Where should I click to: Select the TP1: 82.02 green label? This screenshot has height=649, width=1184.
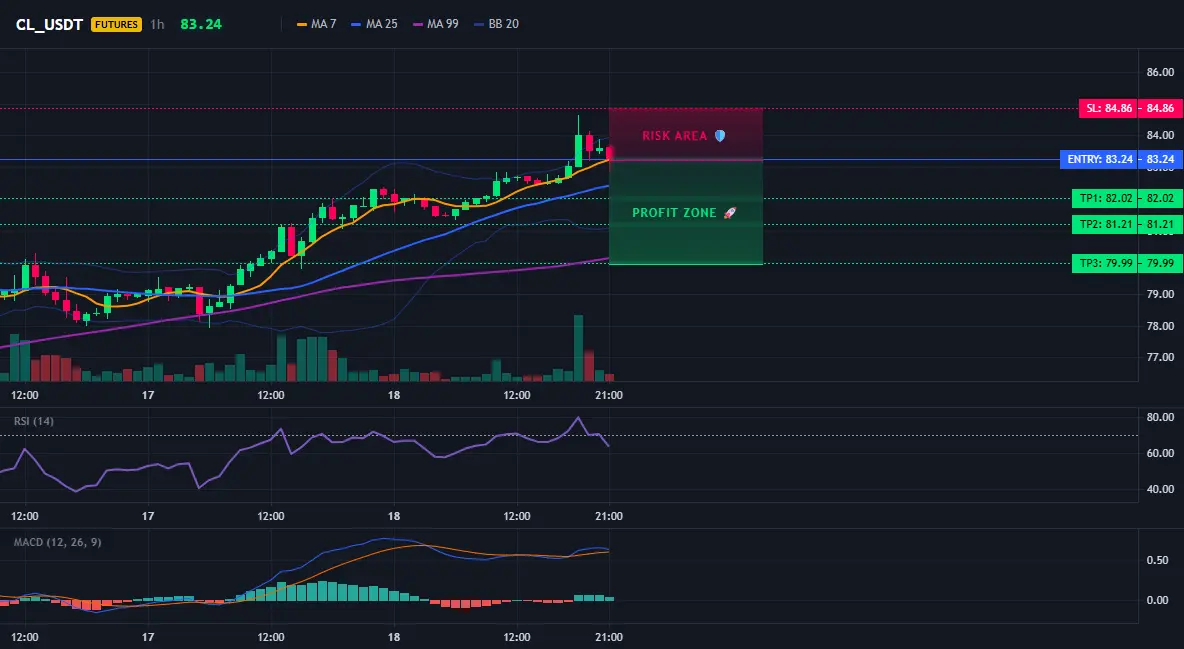point(1105,199)
